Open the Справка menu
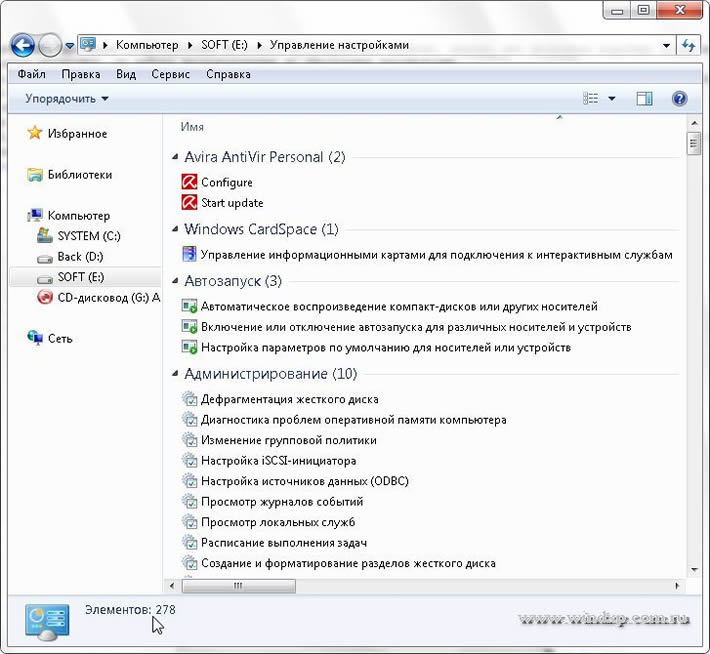This screenshot has width=710, height=654. coord(228,74)
